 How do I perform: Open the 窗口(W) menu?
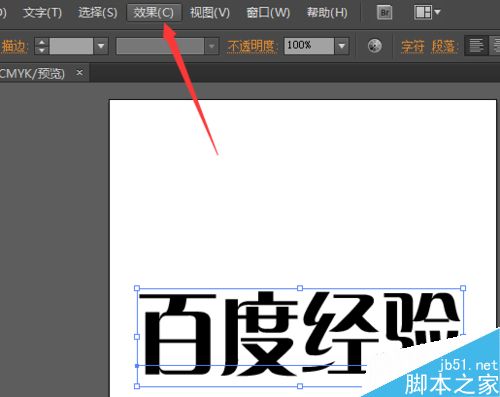tap(268, 13)
